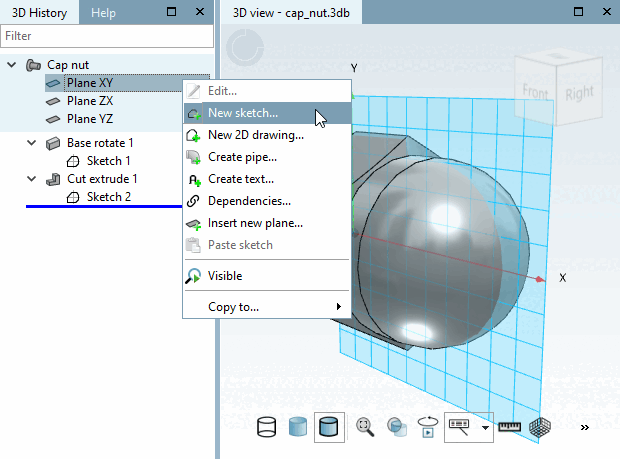The width and height of the screenshot is (620, 459).
Task: Click the Sketch 2 icon
Action: click(73, 197)
